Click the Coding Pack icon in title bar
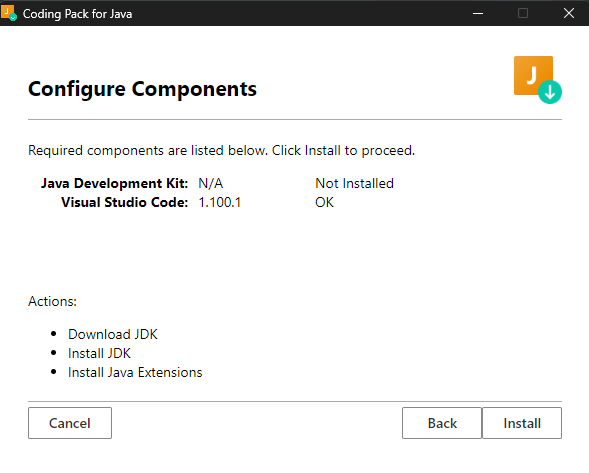 click(9, 13)
